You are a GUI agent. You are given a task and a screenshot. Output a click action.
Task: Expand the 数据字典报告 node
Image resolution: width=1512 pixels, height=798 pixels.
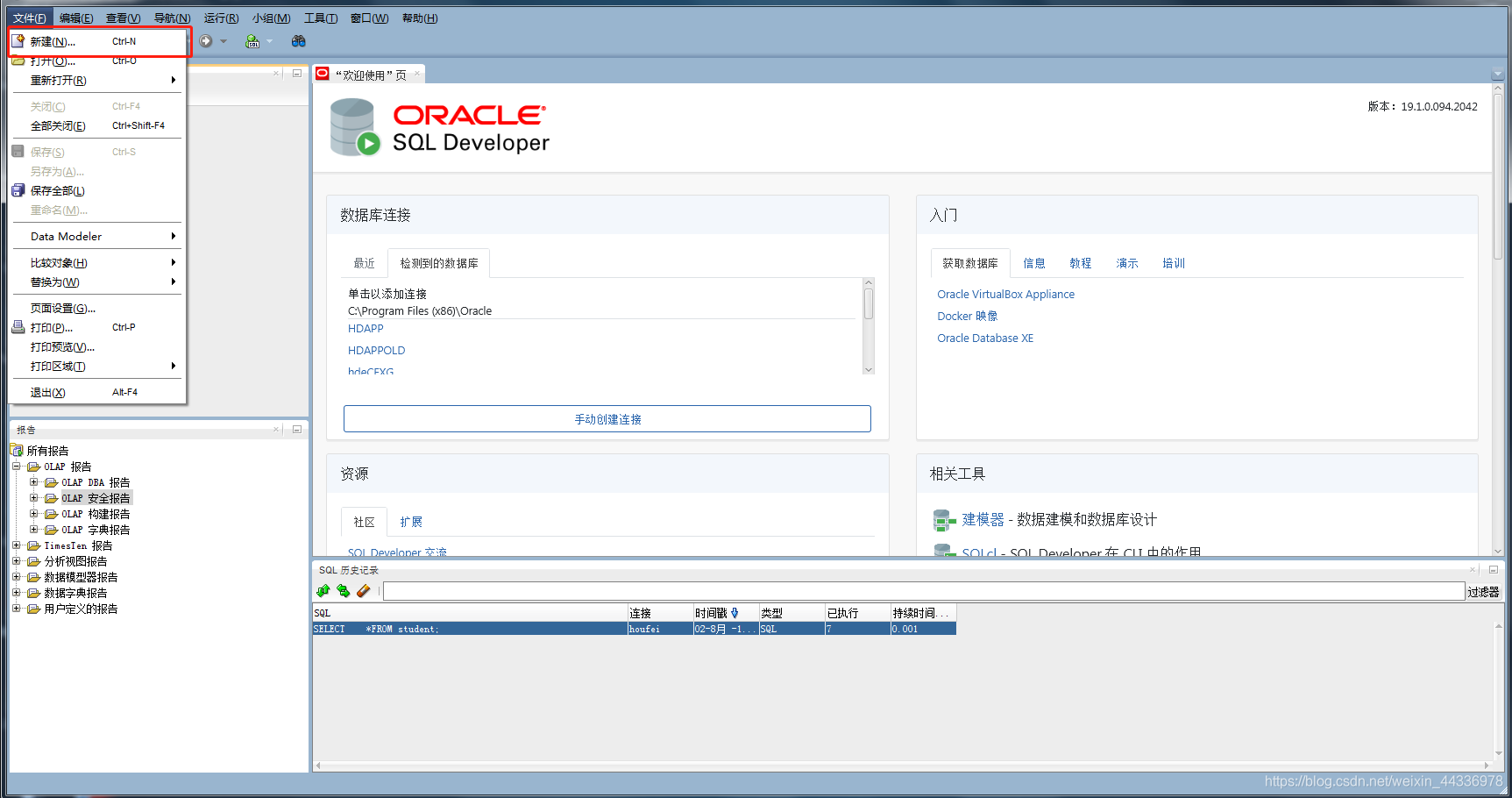tap(17, 593)
